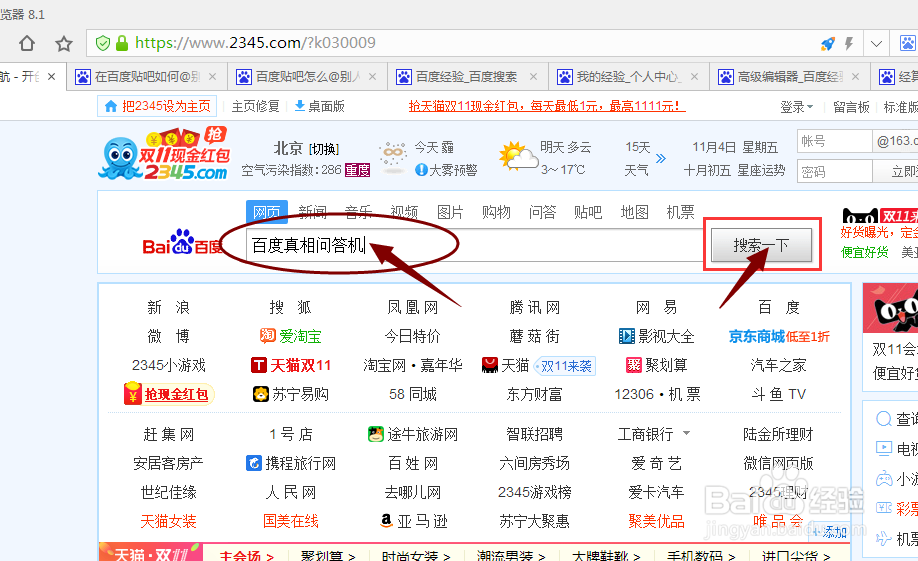Expand the 工商银行 dropdown arrow
Viewport: 918px width, 561px height.
click(686, 433)
